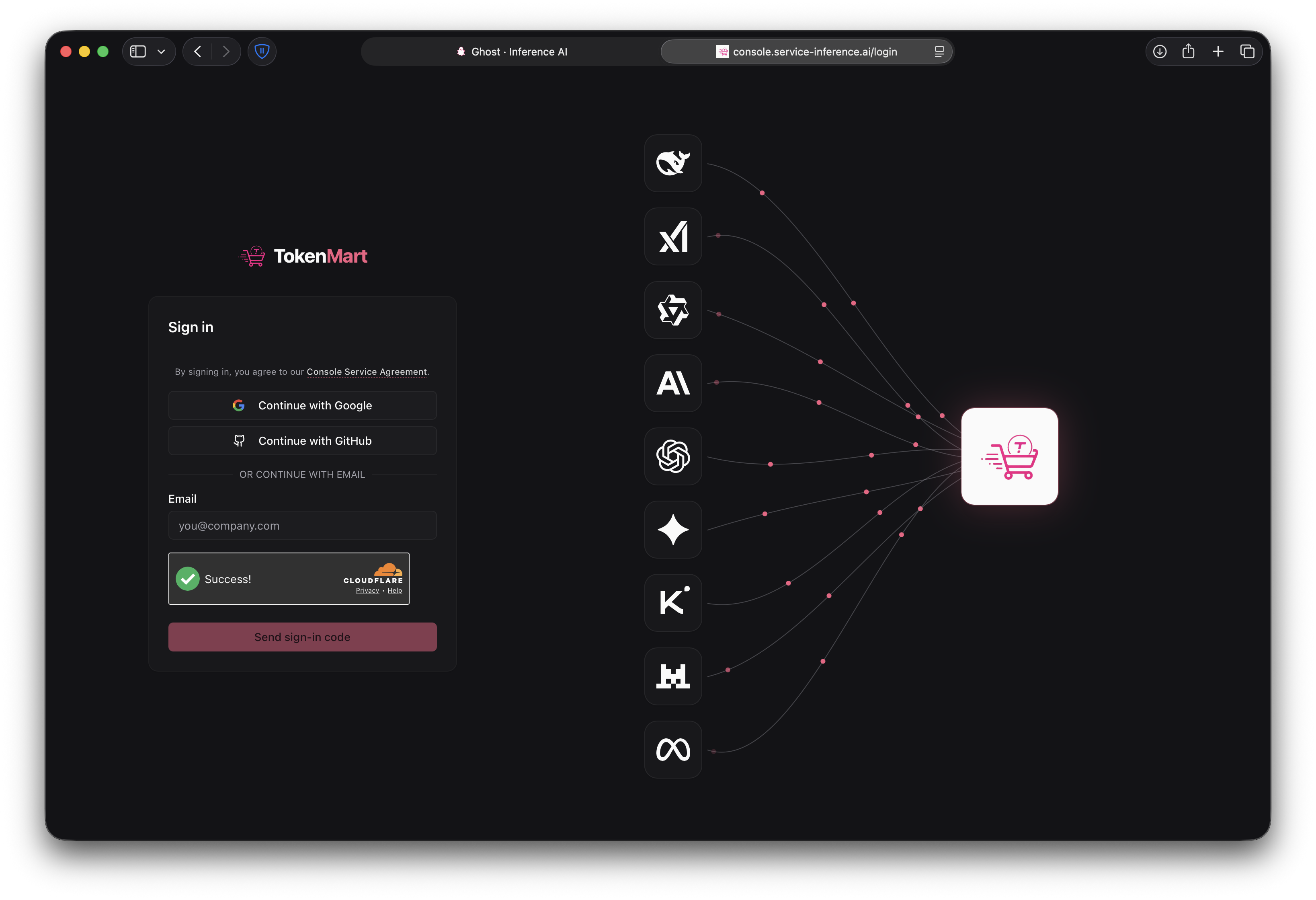Click the DeepSeek whale logo tile
This screenshot has height=900, width=1316.
(673, 163)
